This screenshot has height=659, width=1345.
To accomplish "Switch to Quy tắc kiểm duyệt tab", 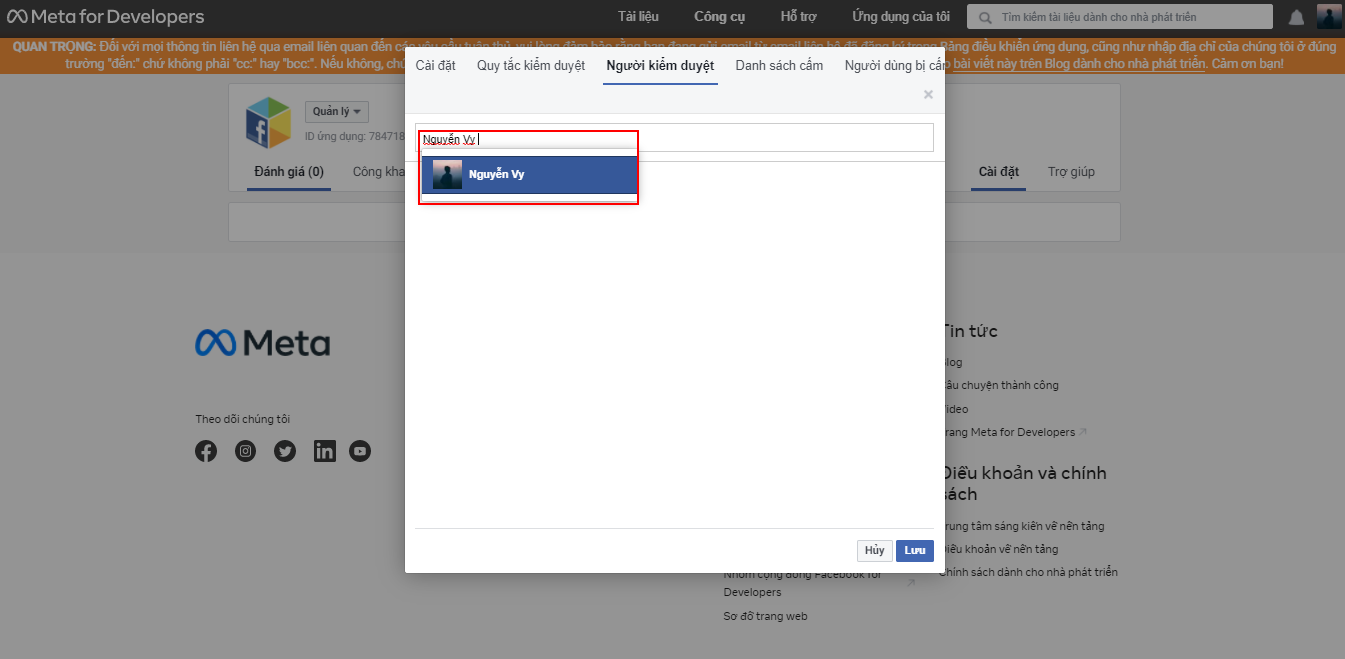I will [x=531, y=66].
